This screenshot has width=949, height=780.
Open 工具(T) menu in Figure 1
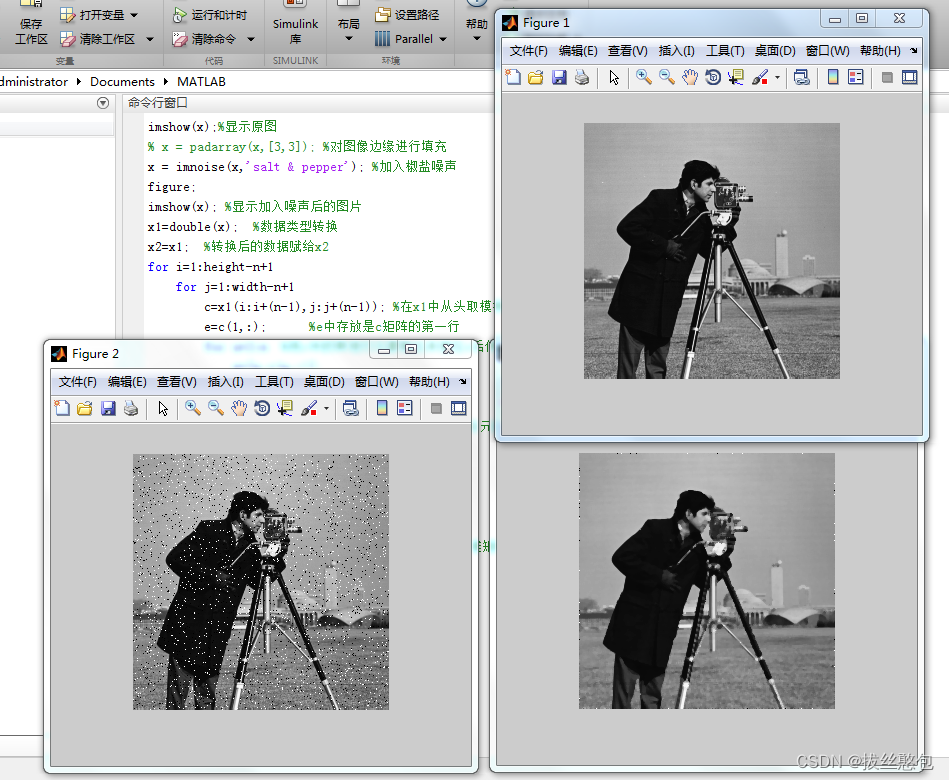(725, 51)
